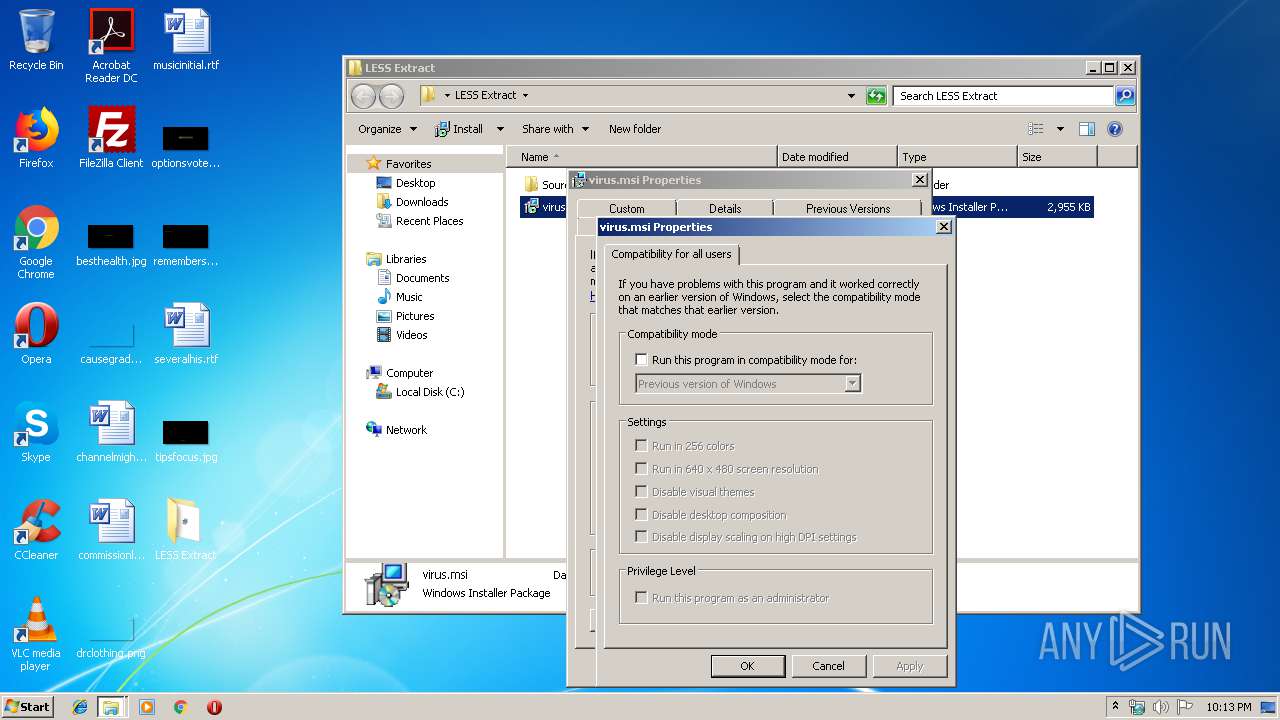The height and width of the screenshot is (720, 1280).
Task: Toggle Disable visual themes checkbox
Action: (641, 492)
